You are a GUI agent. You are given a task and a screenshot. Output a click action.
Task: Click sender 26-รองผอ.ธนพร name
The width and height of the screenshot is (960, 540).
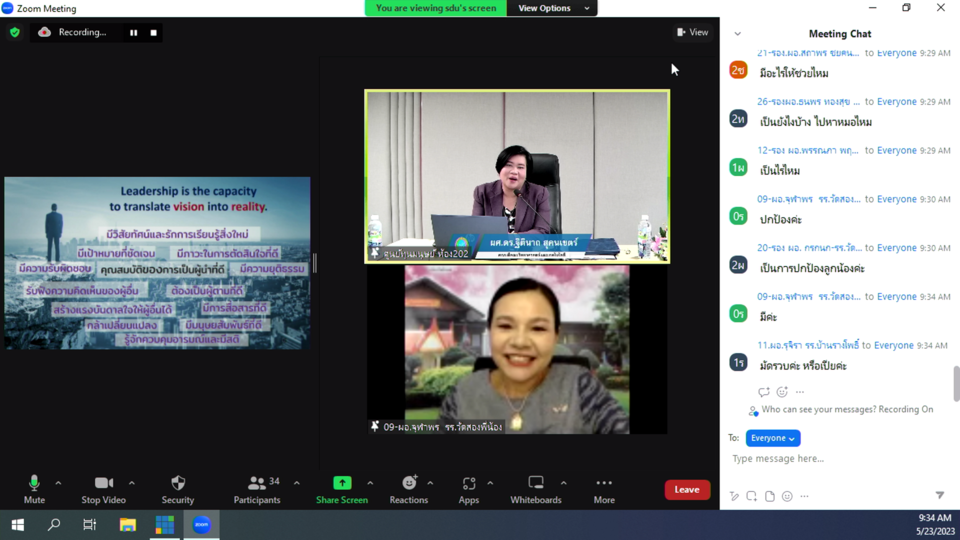point(808,102)
